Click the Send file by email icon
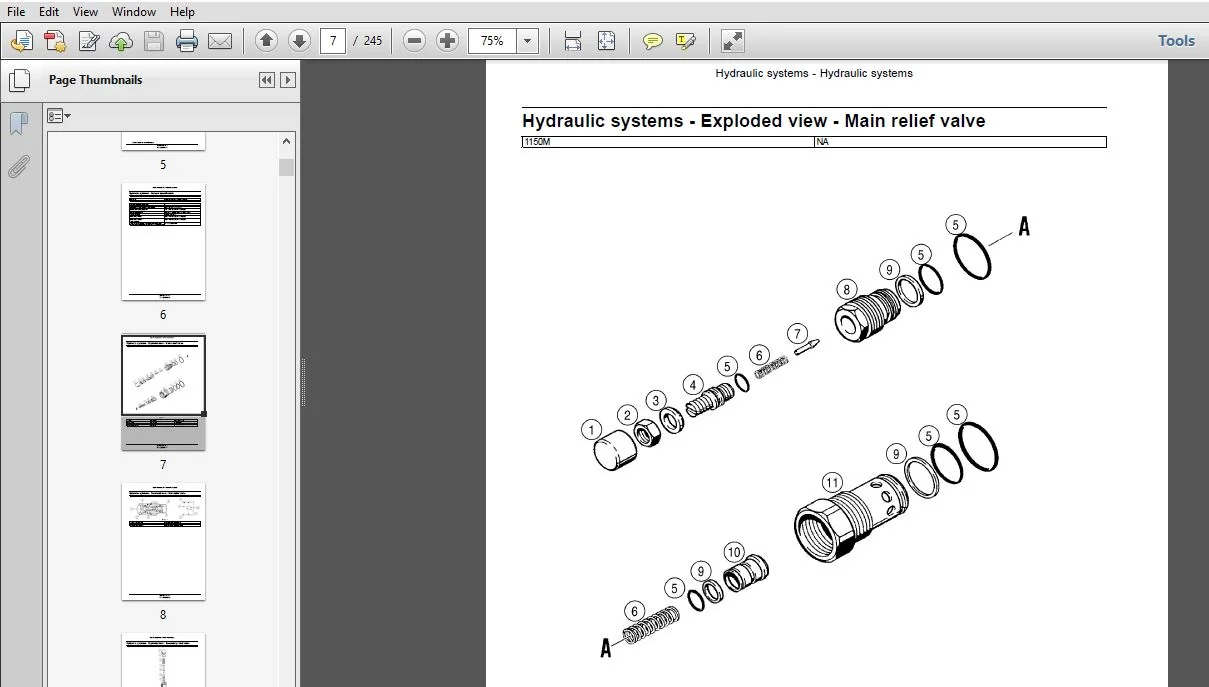 point(220,41)
